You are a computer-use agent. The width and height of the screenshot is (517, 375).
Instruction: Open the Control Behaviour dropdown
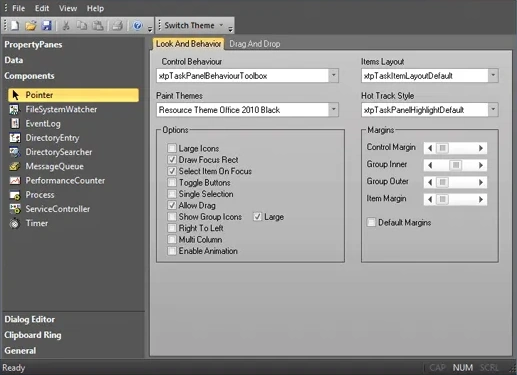(334, 76)
